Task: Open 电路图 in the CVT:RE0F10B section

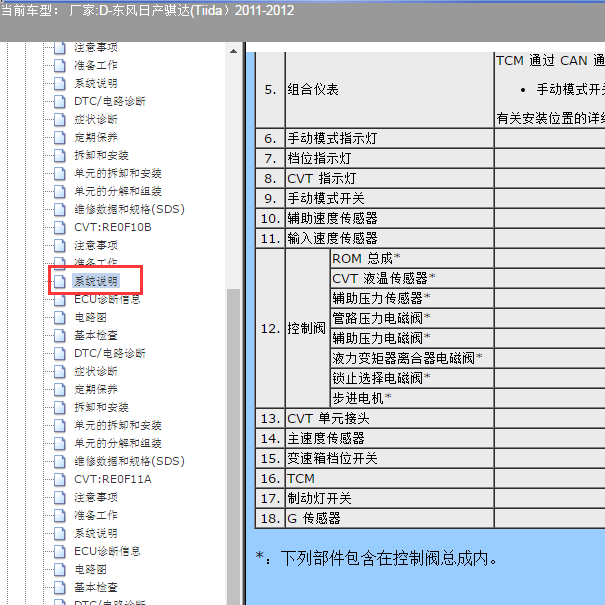Action: (90, 318)
